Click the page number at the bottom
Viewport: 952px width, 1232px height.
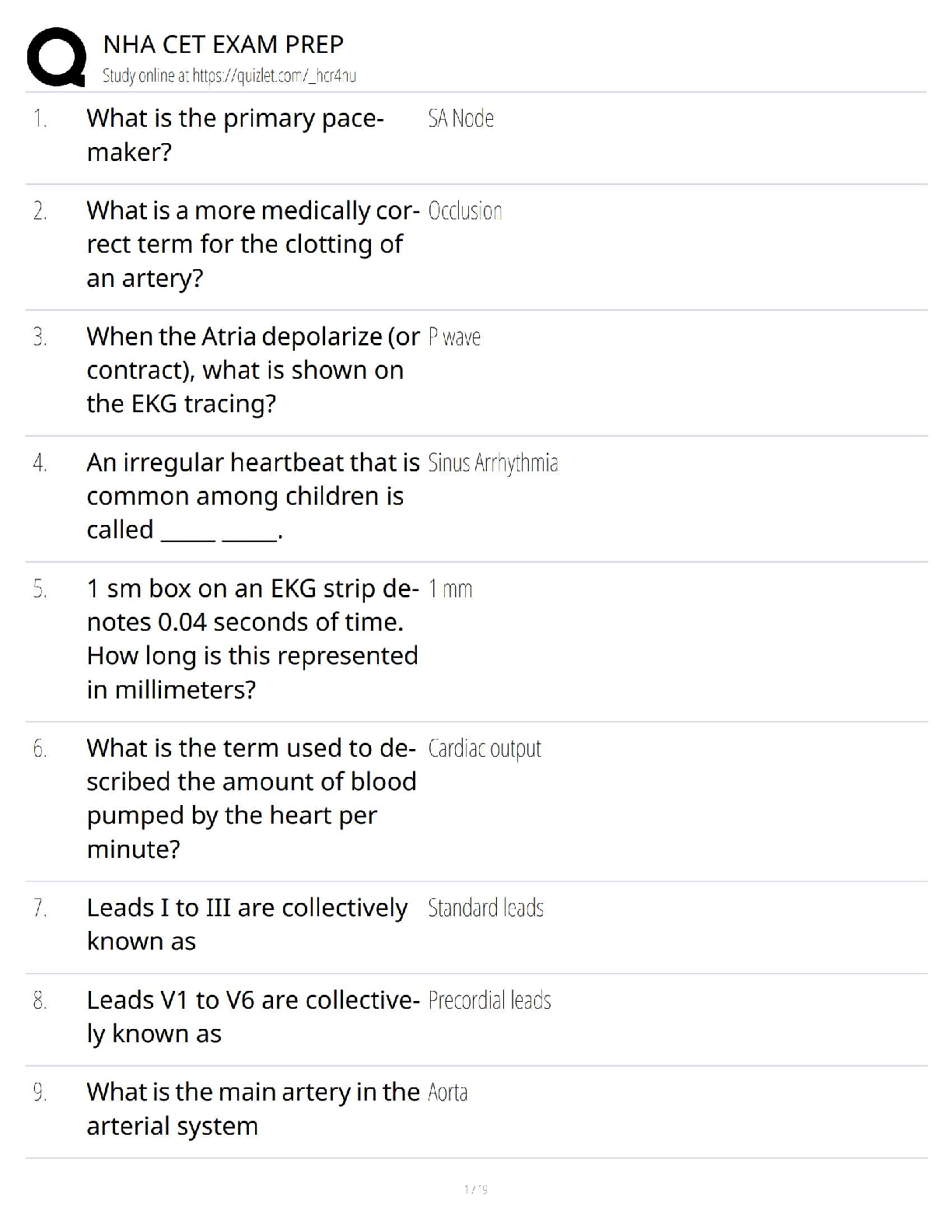(475, 1189)
